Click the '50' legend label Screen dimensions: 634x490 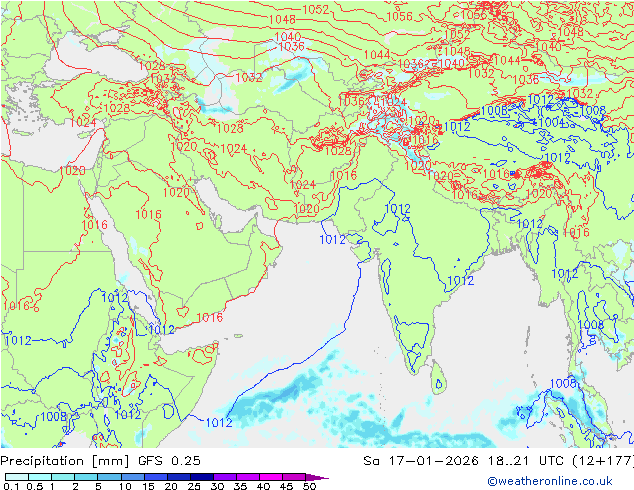[309, 486]
